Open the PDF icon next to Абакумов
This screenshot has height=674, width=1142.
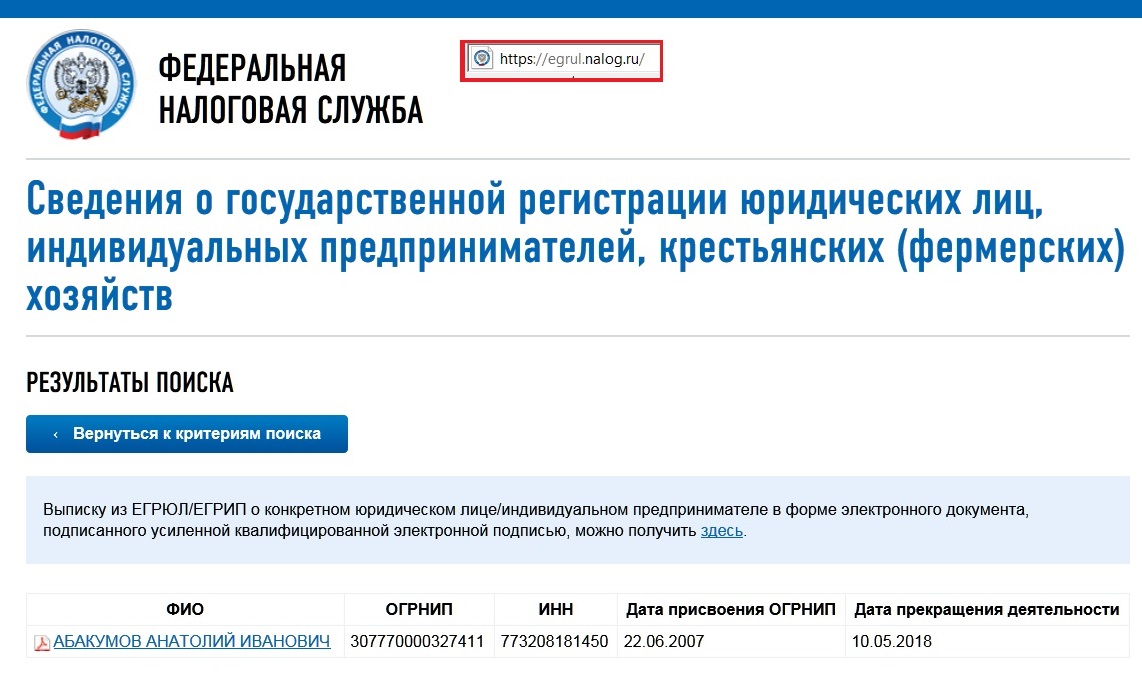pyautogui.click(x=42, y=643)
